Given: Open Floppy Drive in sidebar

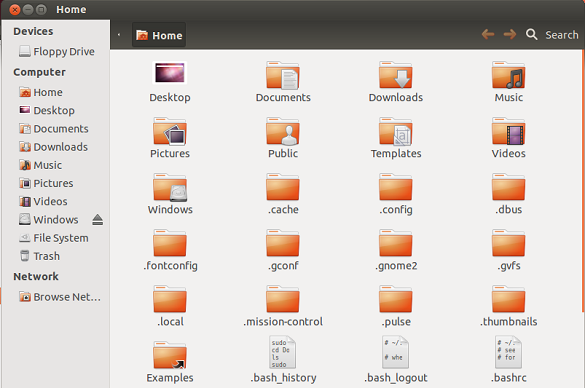Looking at the screenshot, I should tap(56, 51).
